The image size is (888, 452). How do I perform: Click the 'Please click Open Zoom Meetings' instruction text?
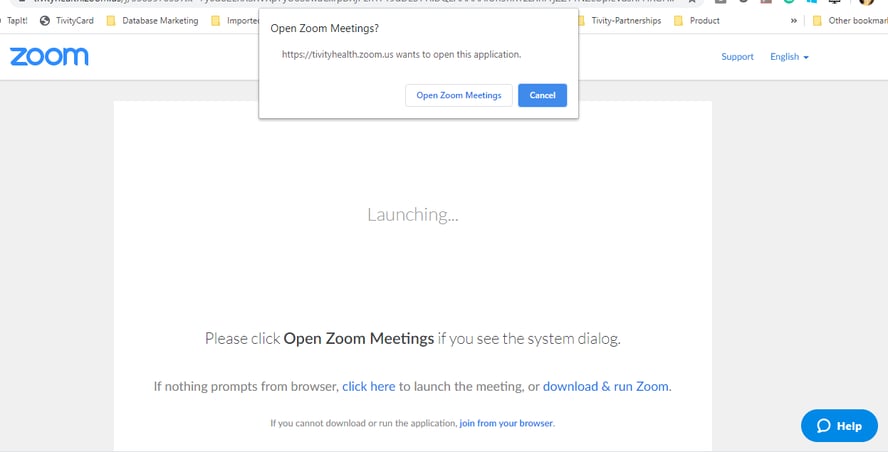pos(413,339)
